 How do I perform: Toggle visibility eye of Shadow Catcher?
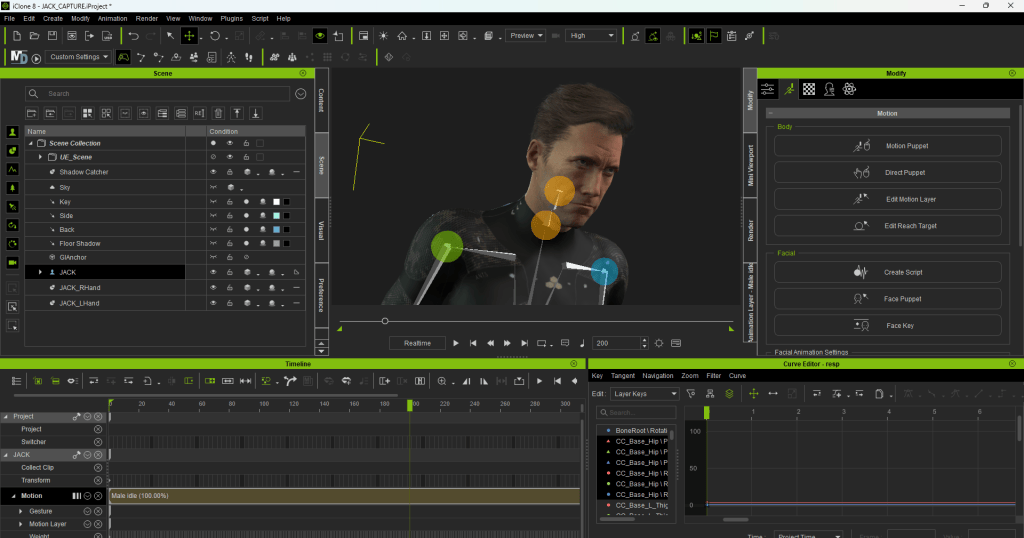click(213, 172)
